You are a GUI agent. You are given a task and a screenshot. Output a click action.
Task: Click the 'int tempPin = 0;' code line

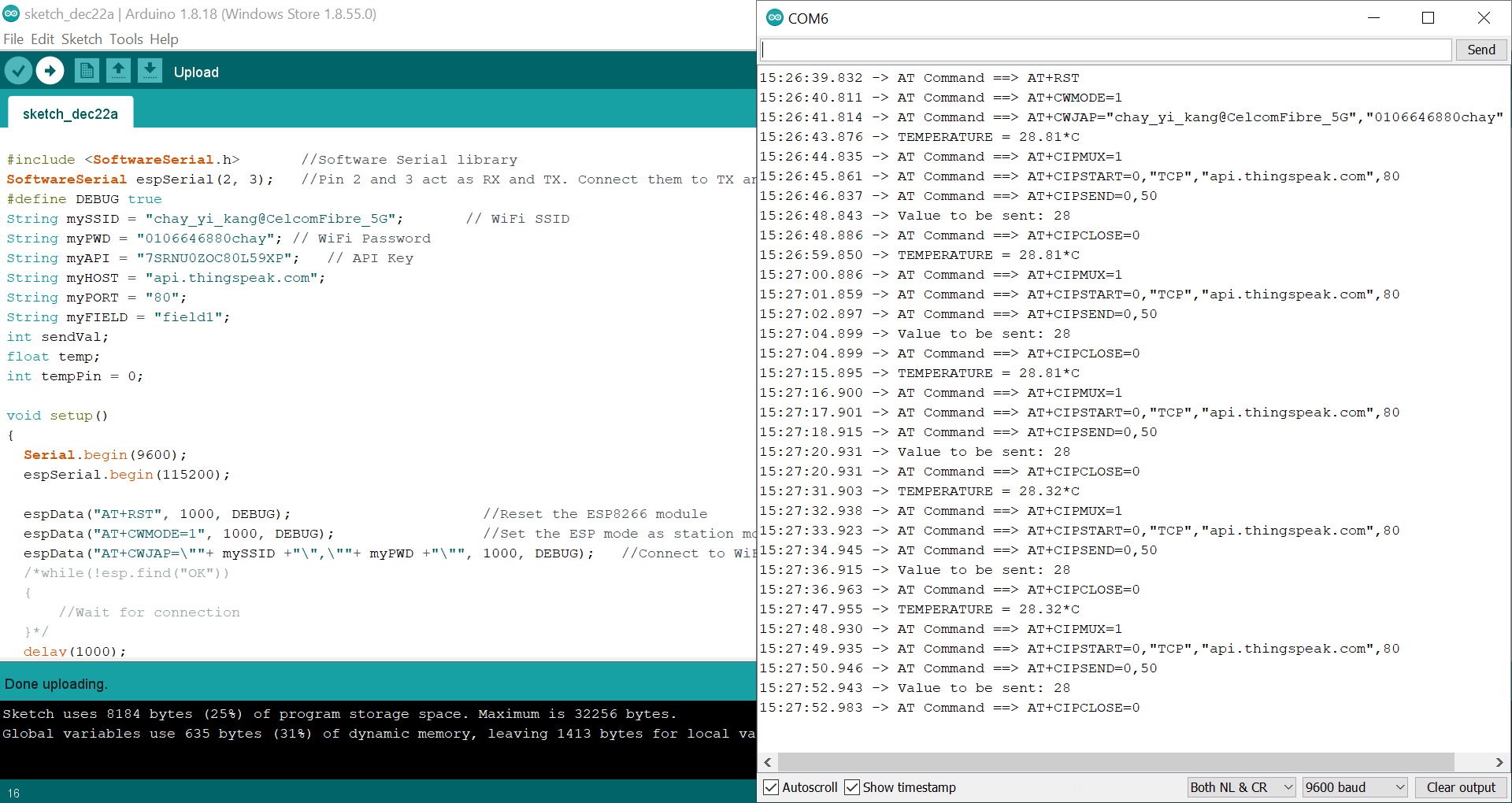[x=75, y=376]
